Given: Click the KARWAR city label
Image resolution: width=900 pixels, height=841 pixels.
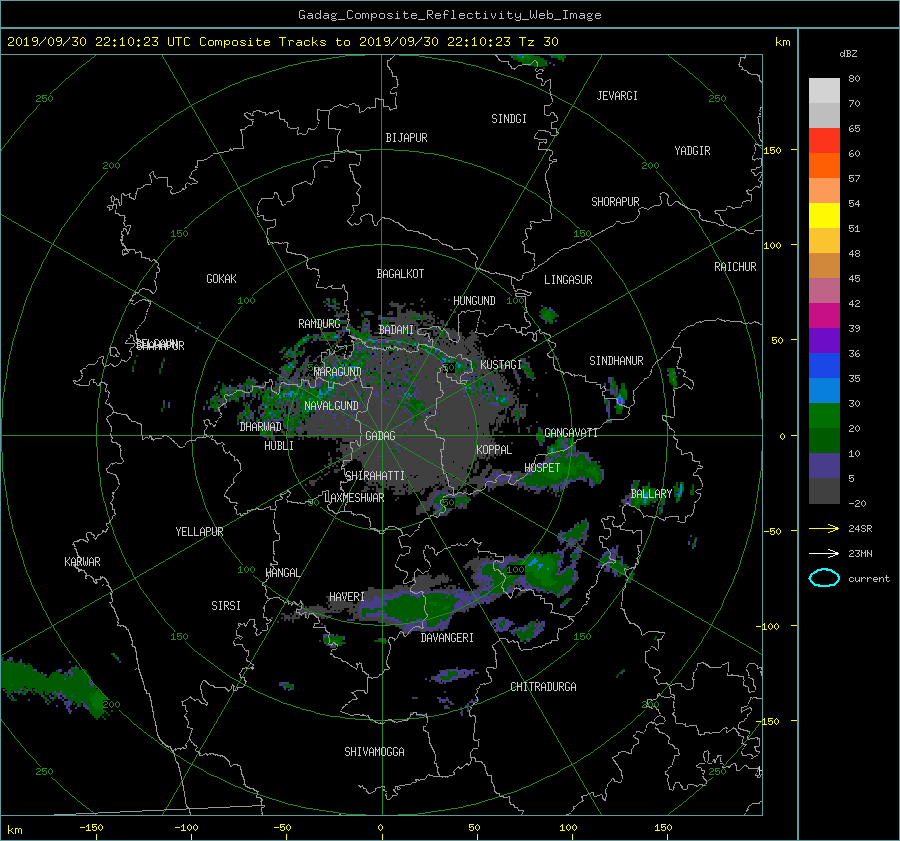Looking at the screenshot, I should [82, 562].
